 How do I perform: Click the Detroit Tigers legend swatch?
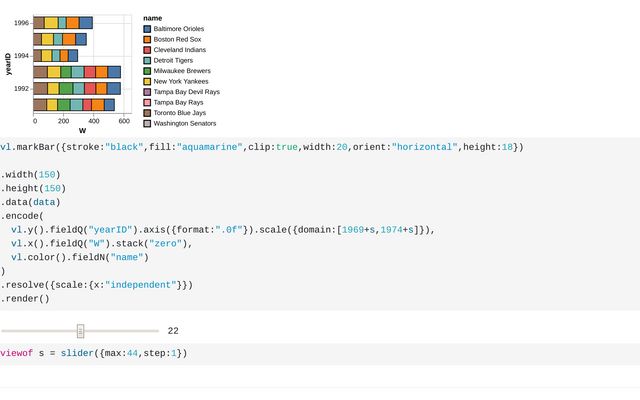147,60
